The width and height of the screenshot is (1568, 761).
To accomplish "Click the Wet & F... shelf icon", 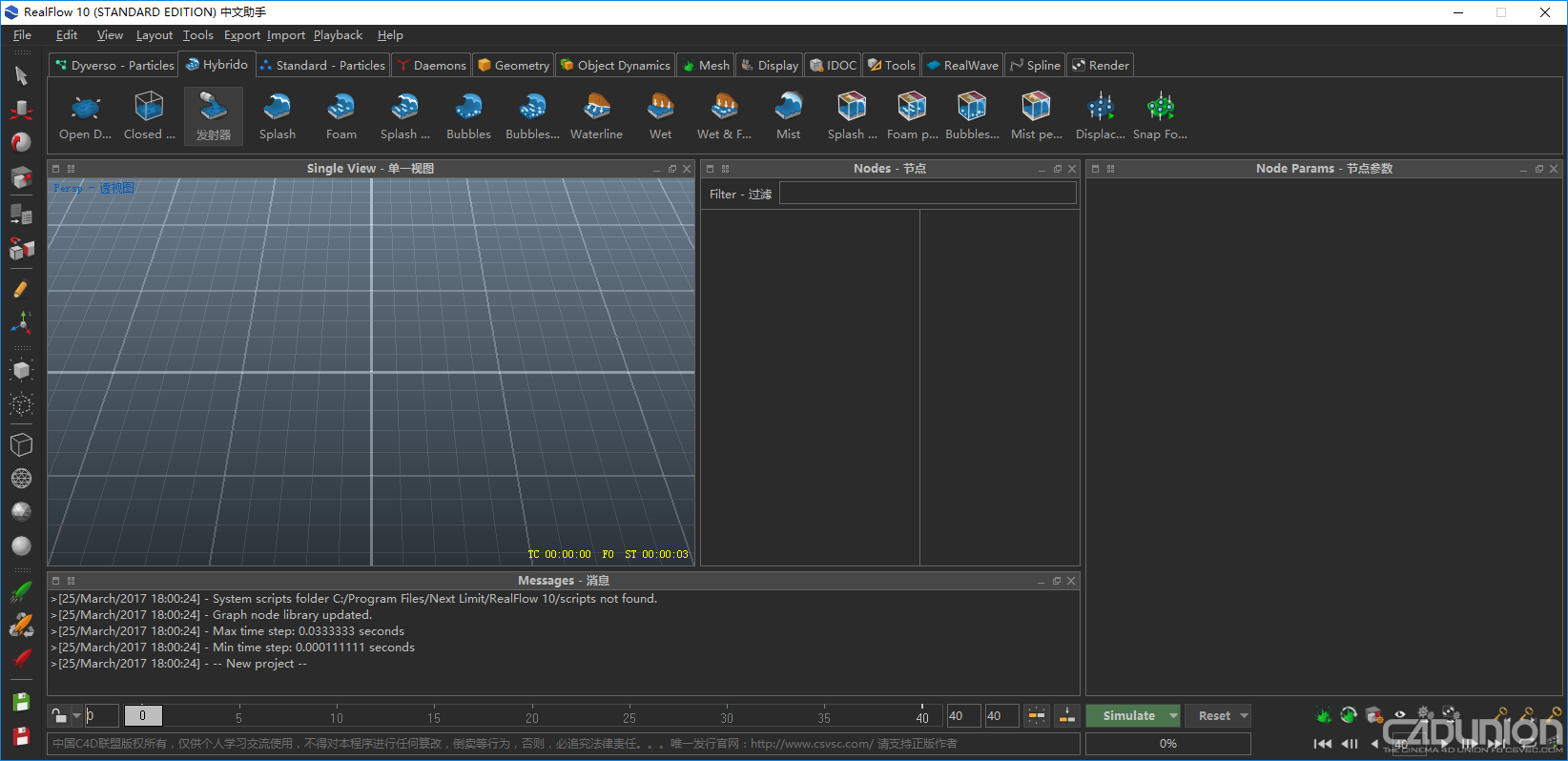I will [x=725, y=116].
